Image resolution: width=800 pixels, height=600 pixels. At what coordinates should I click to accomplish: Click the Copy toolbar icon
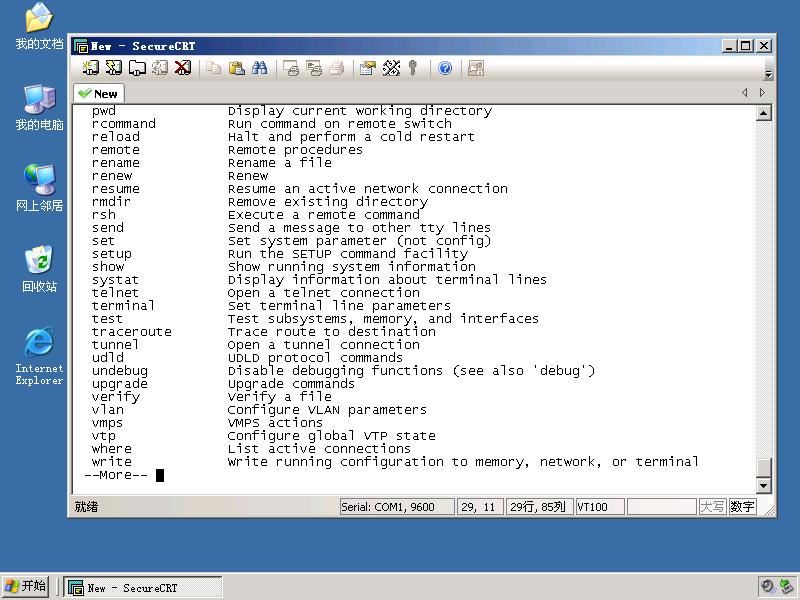pos(213,68)
